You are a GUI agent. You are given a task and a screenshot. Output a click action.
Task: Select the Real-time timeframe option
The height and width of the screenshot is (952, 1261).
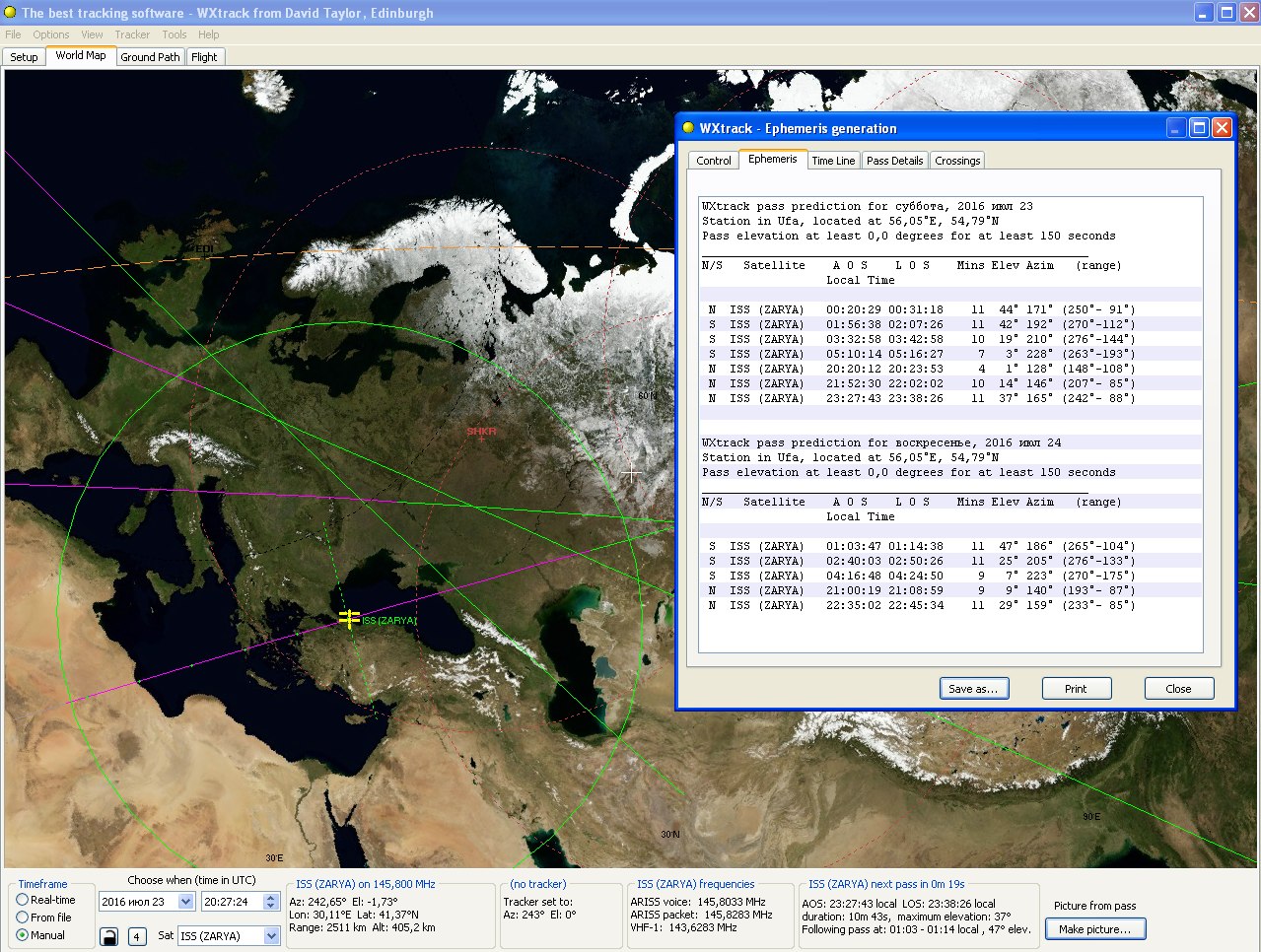(x=45, y=900)
